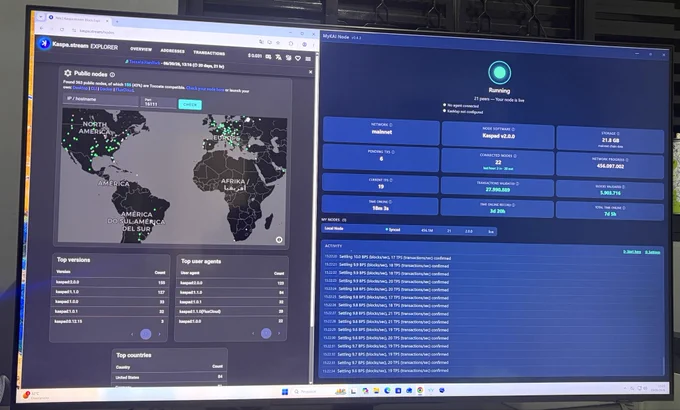Open the OVERVIEW menu in Kaspa explorer
The width and height of the screenshot is (680, 410).
point(141,49)
